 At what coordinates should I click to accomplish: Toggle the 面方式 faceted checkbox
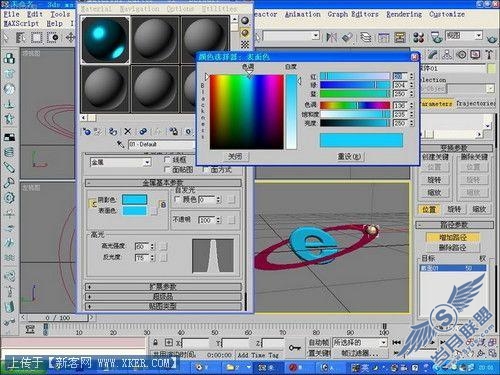coord(206,170)
